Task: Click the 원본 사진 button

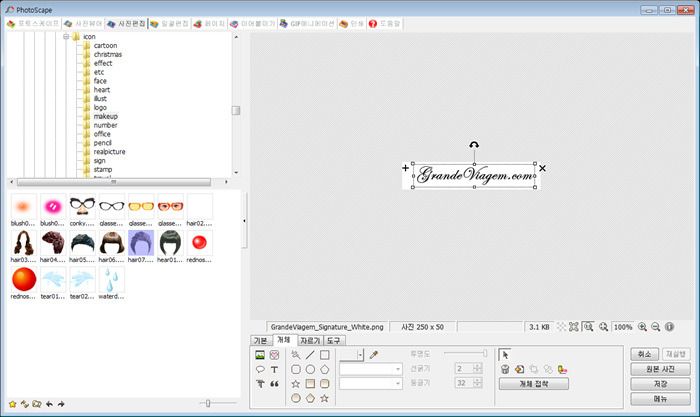Action: (x=660, y=369)
